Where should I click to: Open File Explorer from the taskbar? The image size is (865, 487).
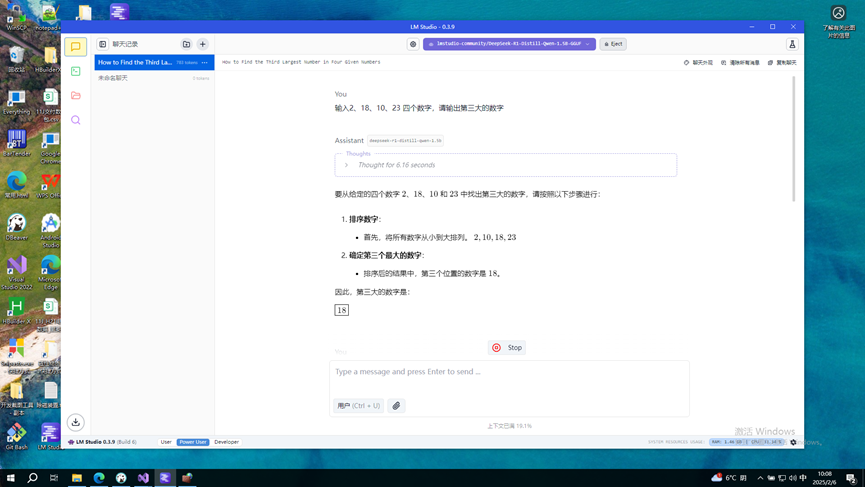click(x=77, y=478)
